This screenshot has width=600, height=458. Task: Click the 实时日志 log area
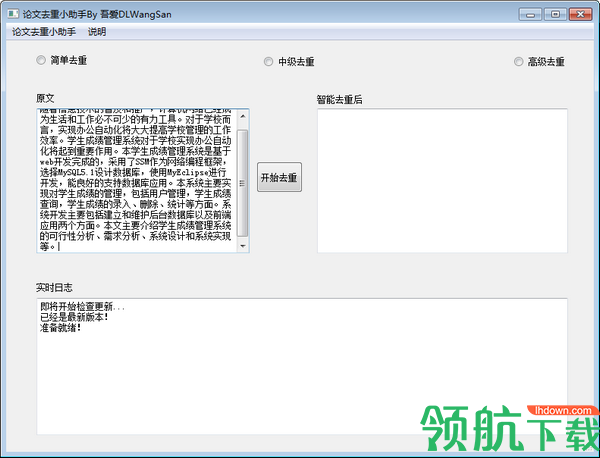302,367
